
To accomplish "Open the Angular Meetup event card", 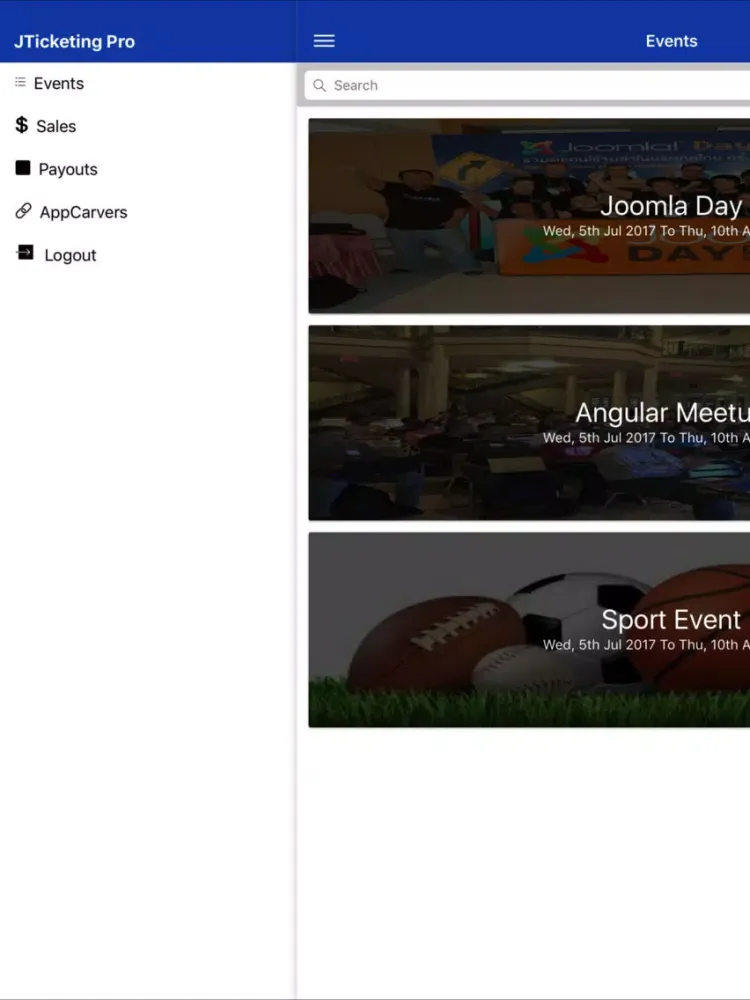I will (x=529, y=423).
